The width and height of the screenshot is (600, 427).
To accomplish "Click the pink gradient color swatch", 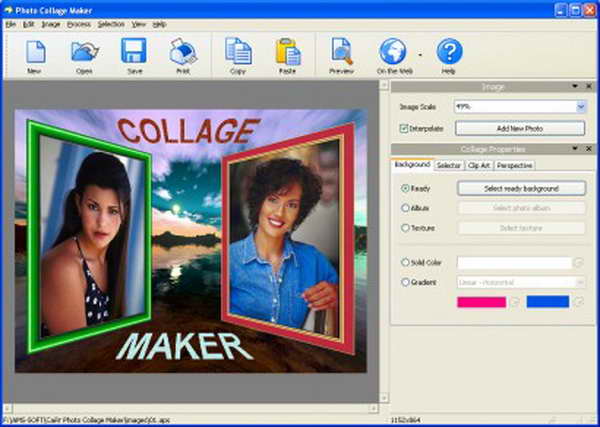I will point(481,301).
